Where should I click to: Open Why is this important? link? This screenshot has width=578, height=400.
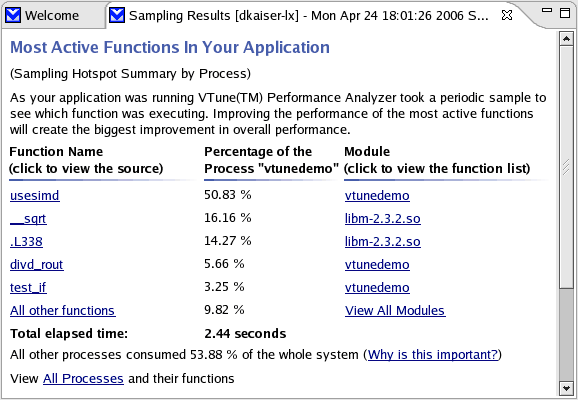pos(433,355)
